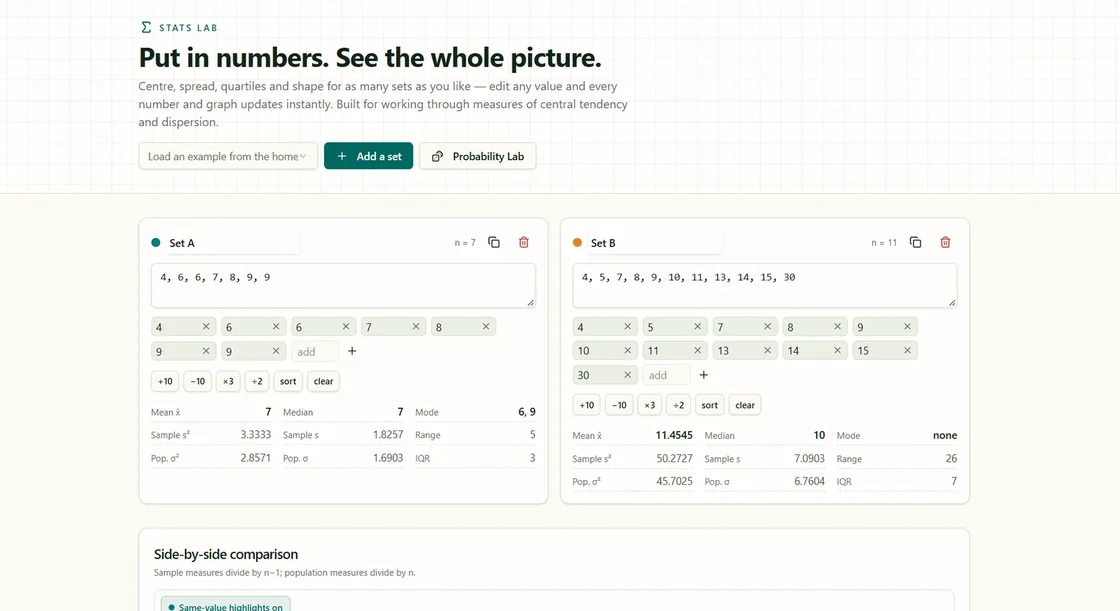Click Set B mode value none
Viewport: 1120px width, 611px height.
(x=944, y=435)
